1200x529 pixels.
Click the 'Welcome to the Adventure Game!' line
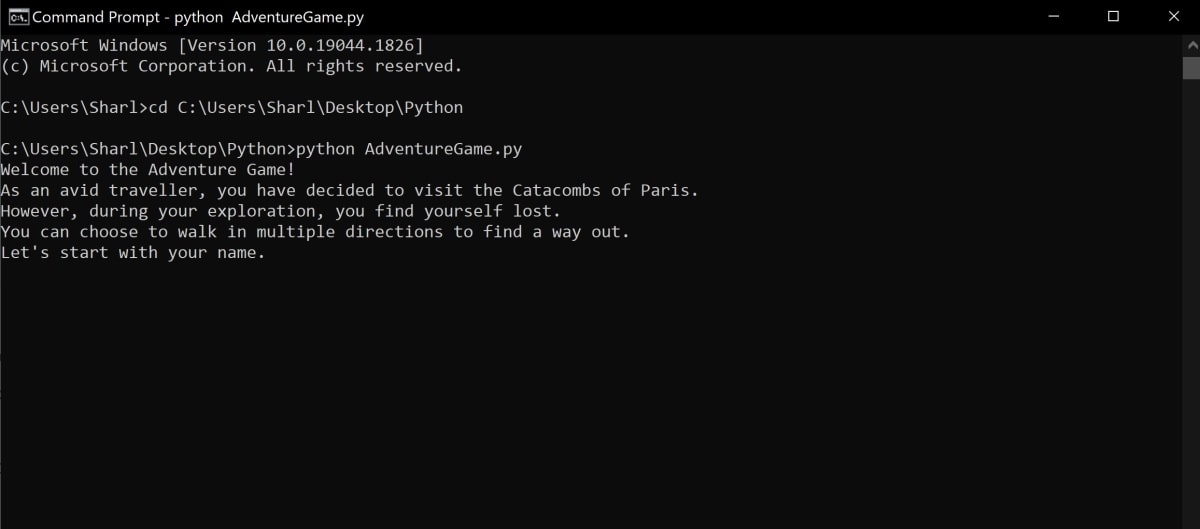click(x=148, y=169)
